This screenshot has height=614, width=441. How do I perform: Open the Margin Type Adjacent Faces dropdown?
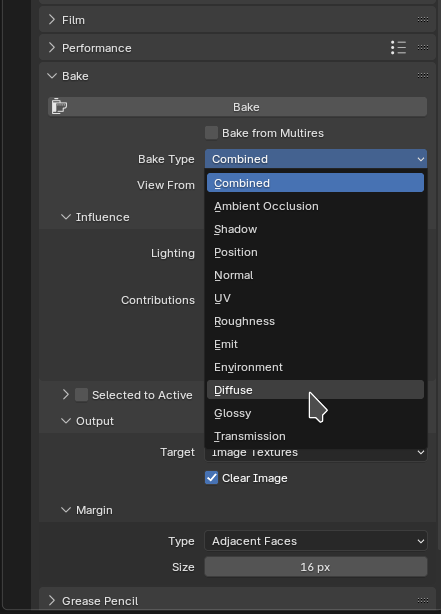point(316,541)
